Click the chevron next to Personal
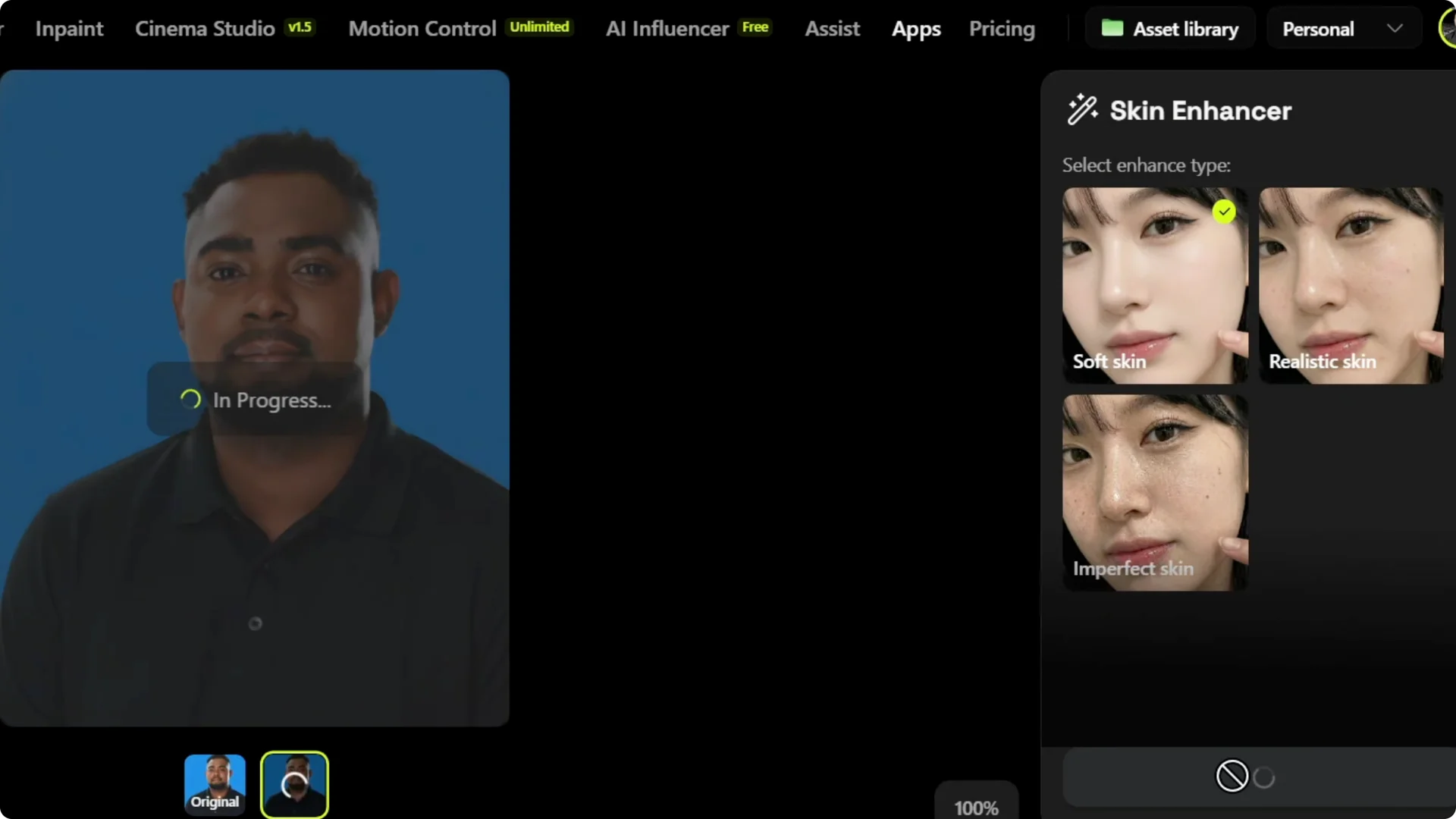Viewport: 1456px width, 819px height. click(1396, 29)
